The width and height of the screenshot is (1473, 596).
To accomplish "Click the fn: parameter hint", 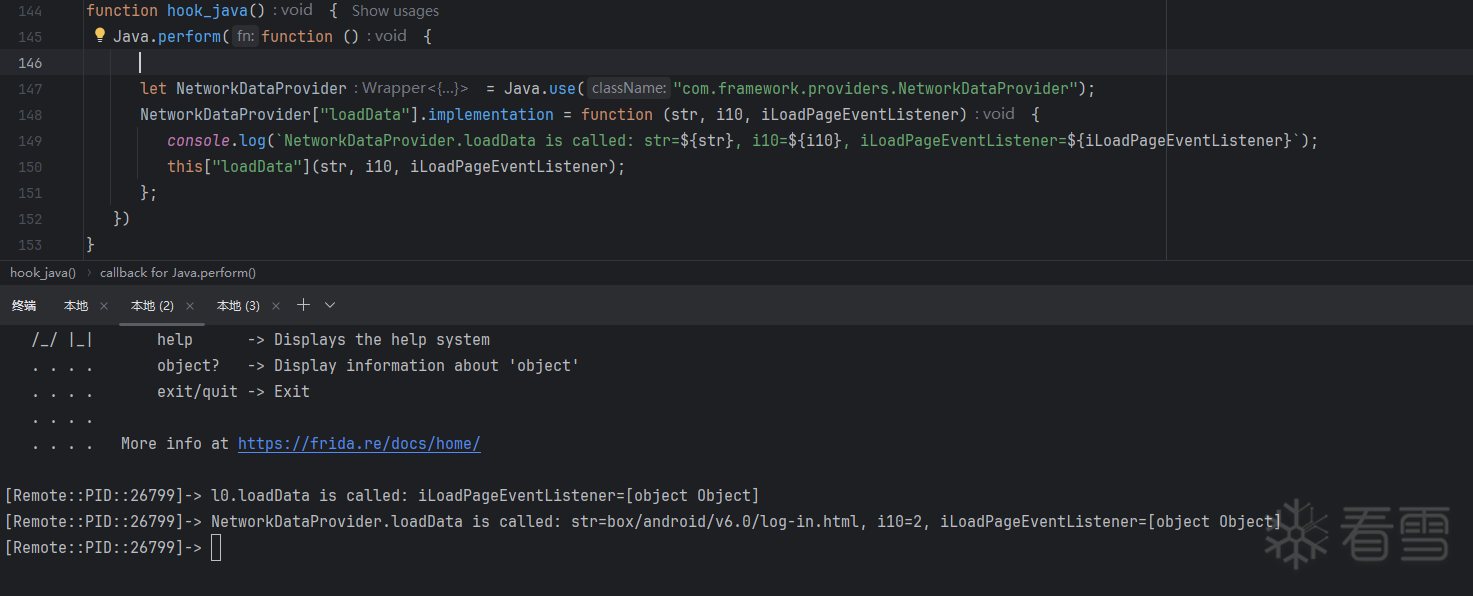I will click(245, 37).
